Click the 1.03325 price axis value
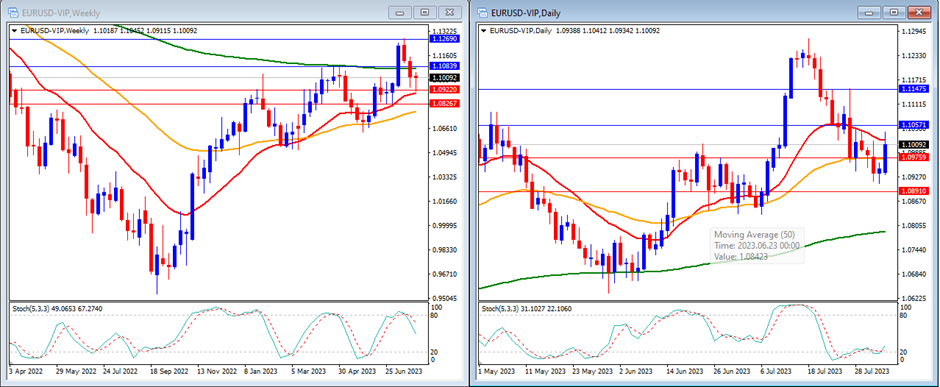 [444, 177]
